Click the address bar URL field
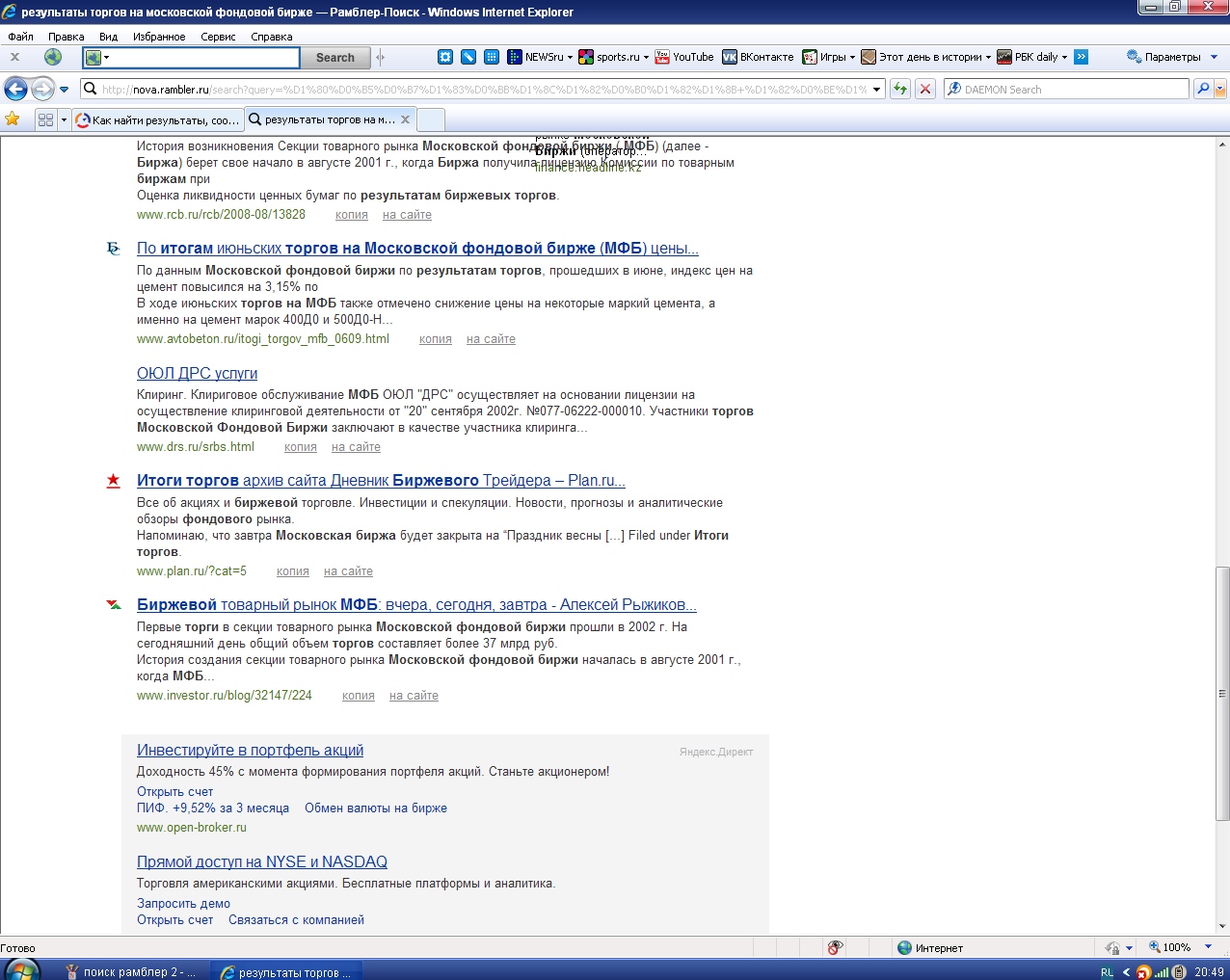This screenshot has width=1230, height=980. pos(482,90)
